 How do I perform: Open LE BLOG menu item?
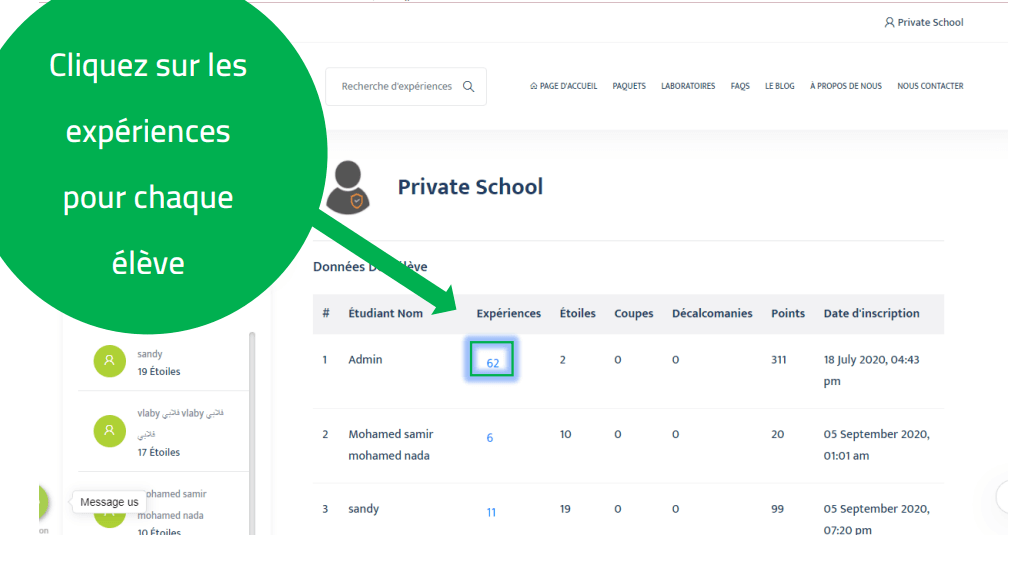point(780,87)
